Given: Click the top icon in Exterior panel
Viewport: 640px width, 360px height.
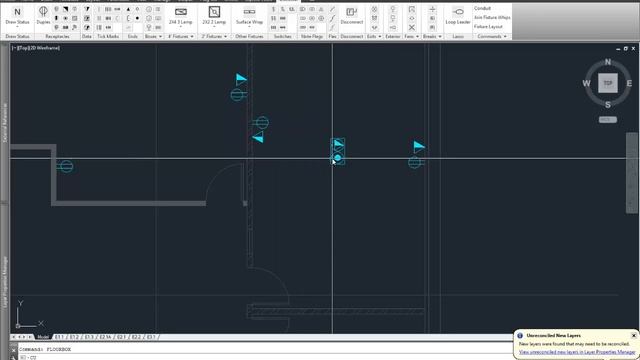Looking at the screenshot, I should (x=393, y=9).
